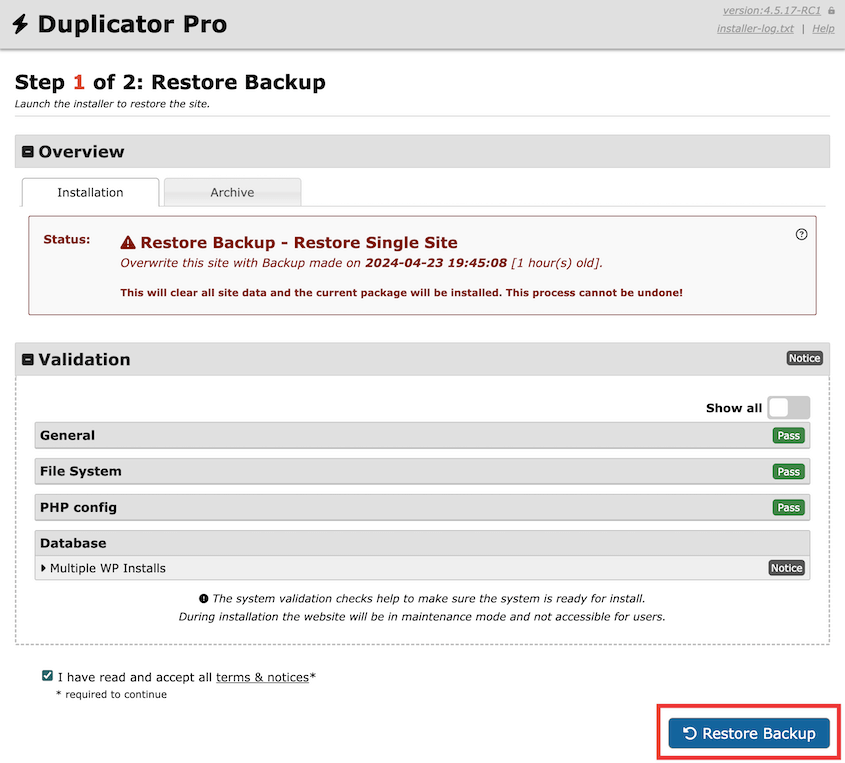This screenshot has height=763, width=845.
Task: Click the maintenance mode notice text
Action: (422, 616)
